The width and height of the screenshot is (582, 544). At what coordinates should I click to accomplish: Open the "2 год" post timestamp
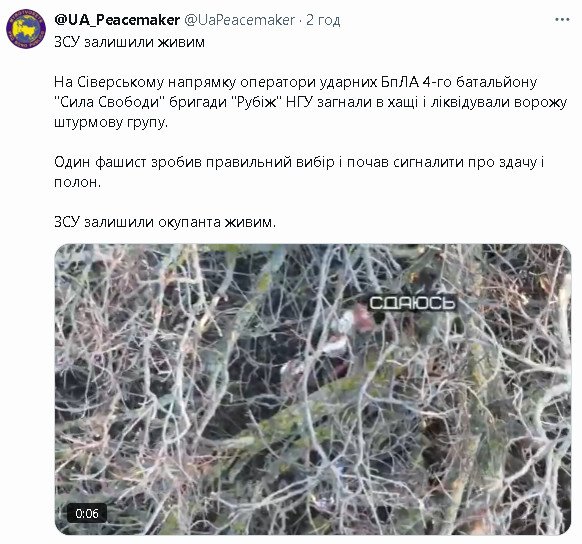(x=323, y=20)
